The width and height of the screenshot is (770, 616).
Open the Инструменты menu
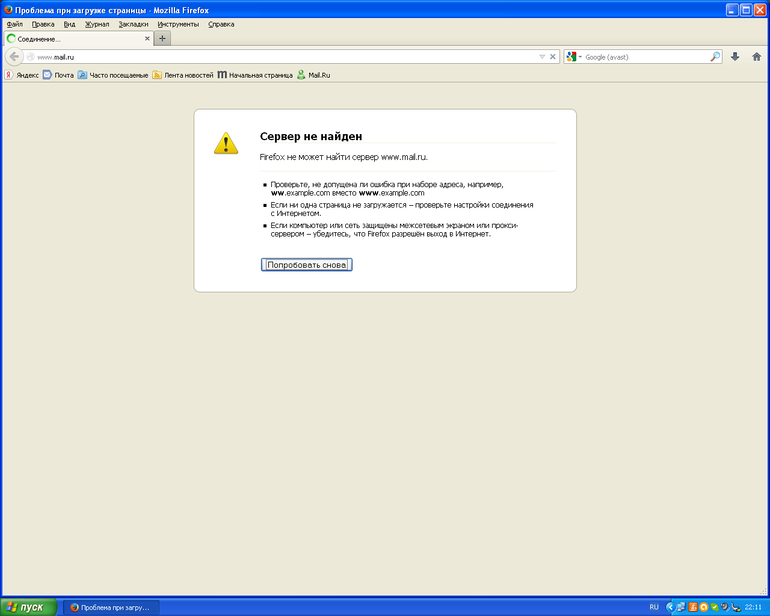tap(178, 24)
